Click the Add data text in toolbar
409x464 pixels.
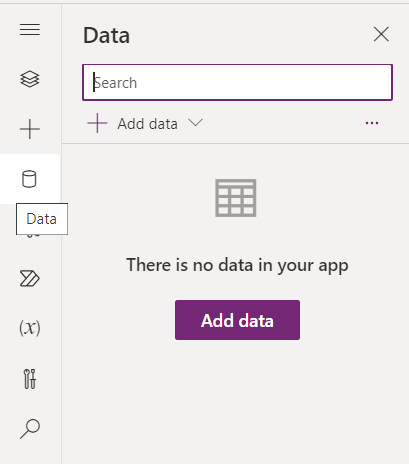click(147, 124)
